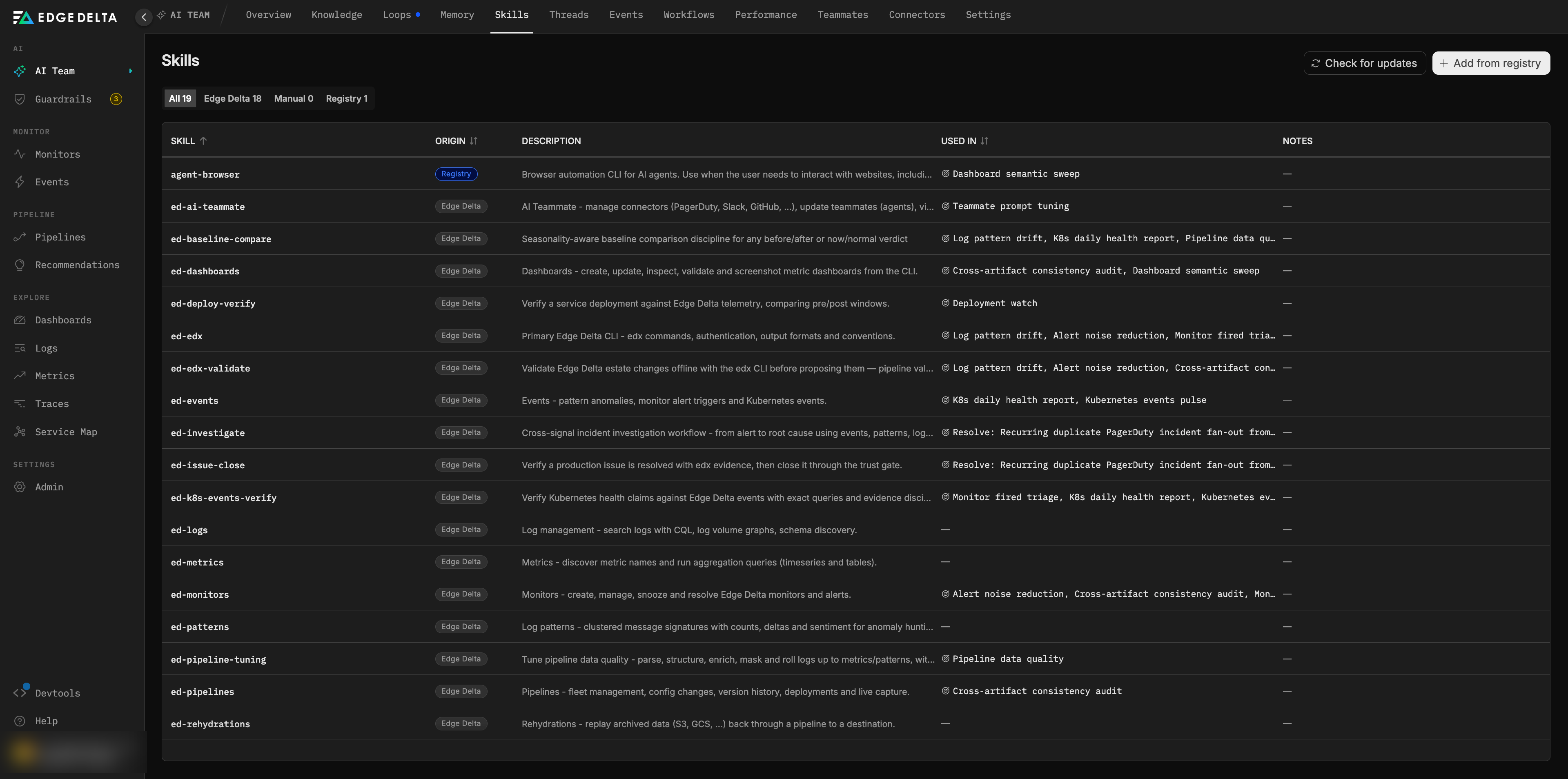Open the ed-deploy-verify skill
This screenshot has height=779, width=1568.
[213, 304]
